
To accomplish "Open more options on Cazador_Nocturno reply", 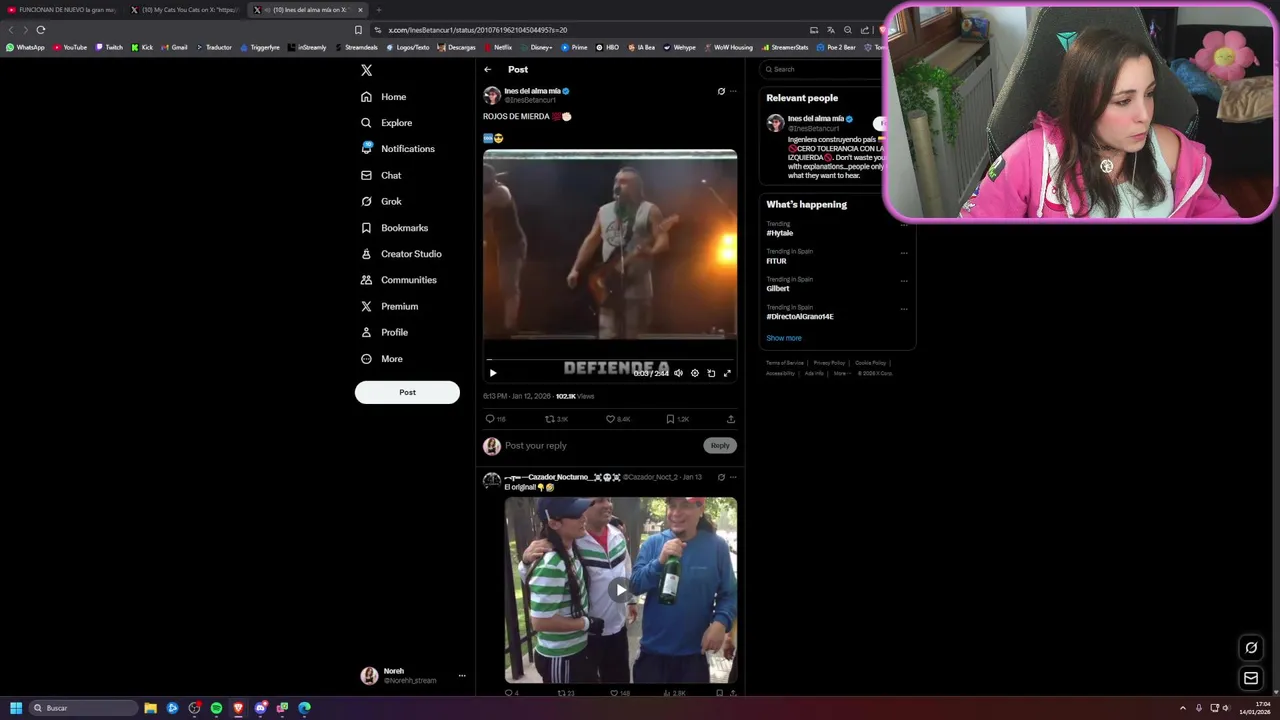I will [x=733, y=477].
